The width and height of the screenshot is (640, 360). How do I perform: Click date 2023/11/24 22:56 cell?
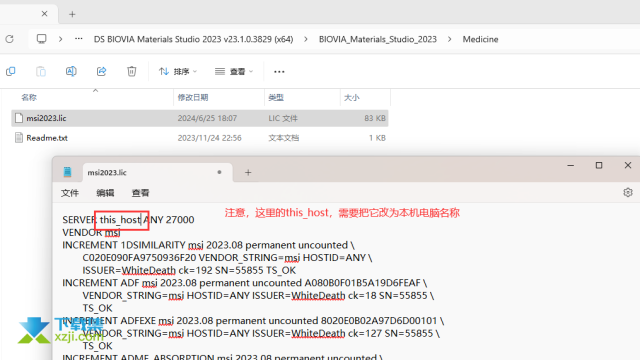click(209, 138)
